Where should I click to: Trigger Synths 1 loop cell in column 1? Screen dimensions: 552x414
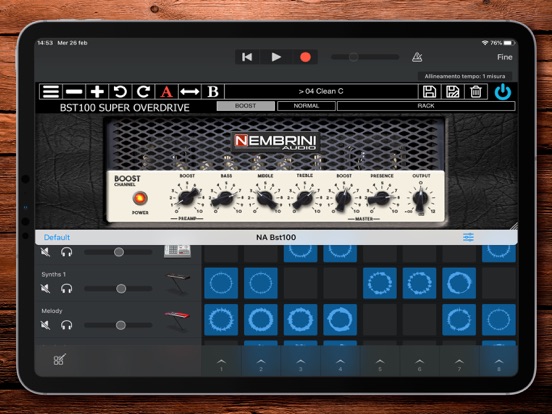[x=221, y=283]
